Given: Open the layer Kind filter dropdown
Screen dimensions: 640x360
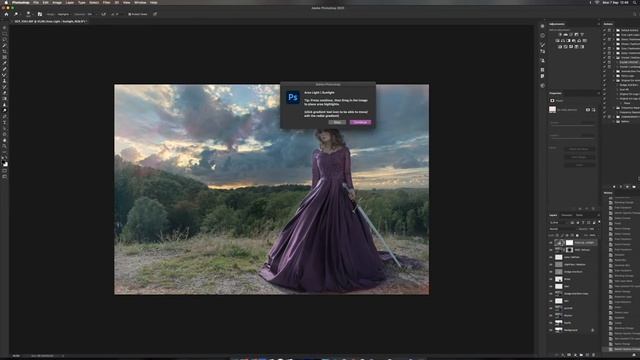Looking at the screenshot, I should pyautogui.click(x=558, y=222).
